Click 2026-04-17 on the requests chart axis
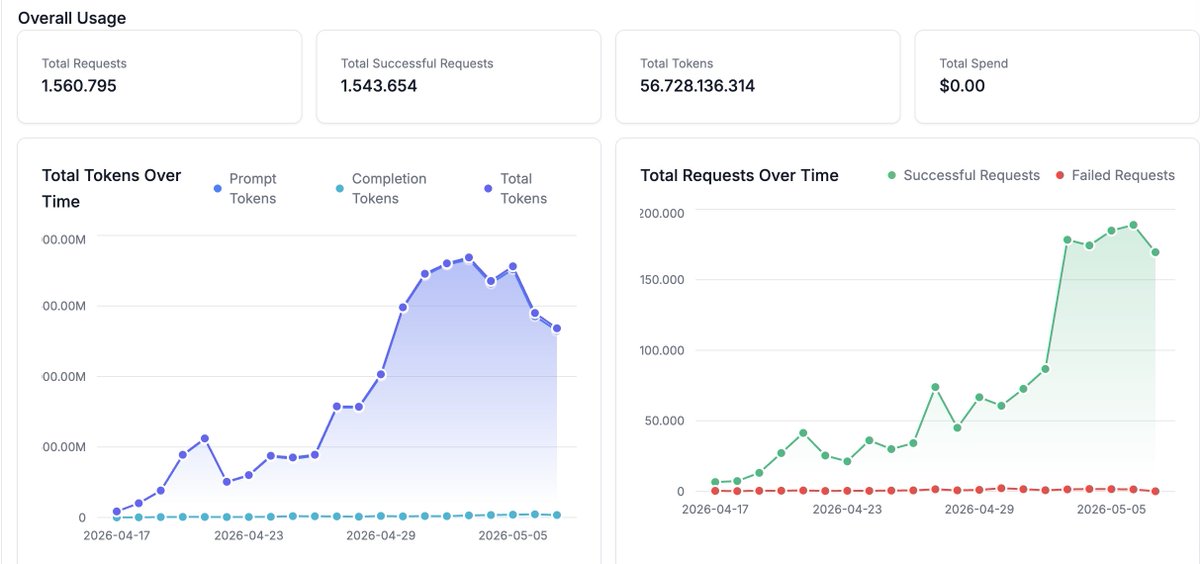Viewport: 1200px width, 564px height. [715, 509]
